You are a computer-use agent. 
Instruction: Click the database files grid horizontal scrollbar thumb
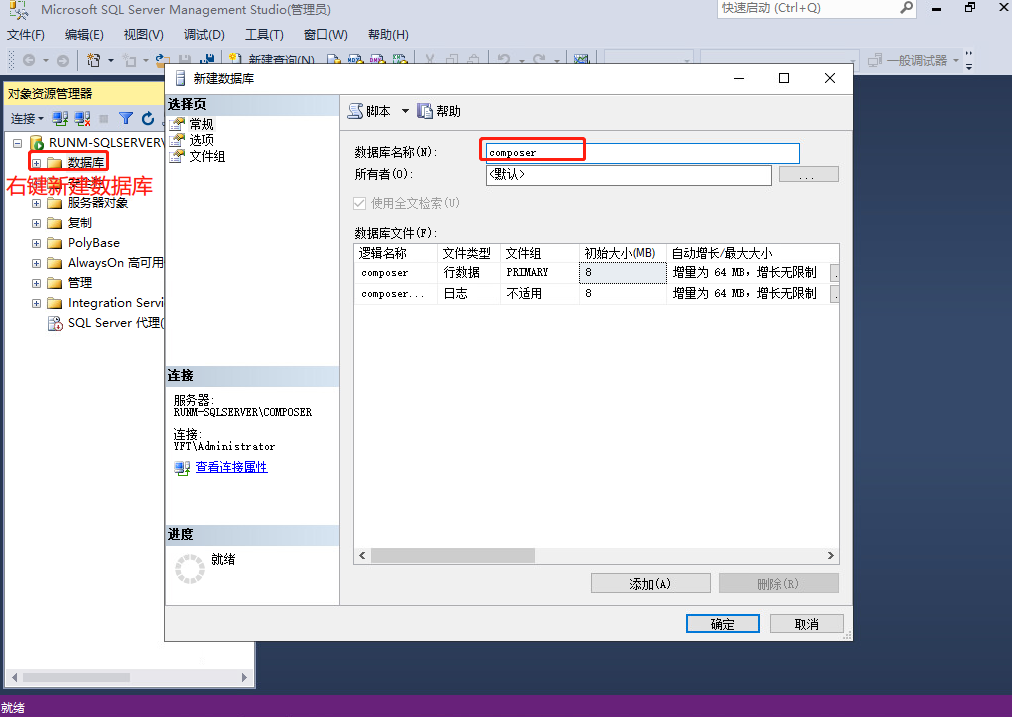(x=452, y=556)
